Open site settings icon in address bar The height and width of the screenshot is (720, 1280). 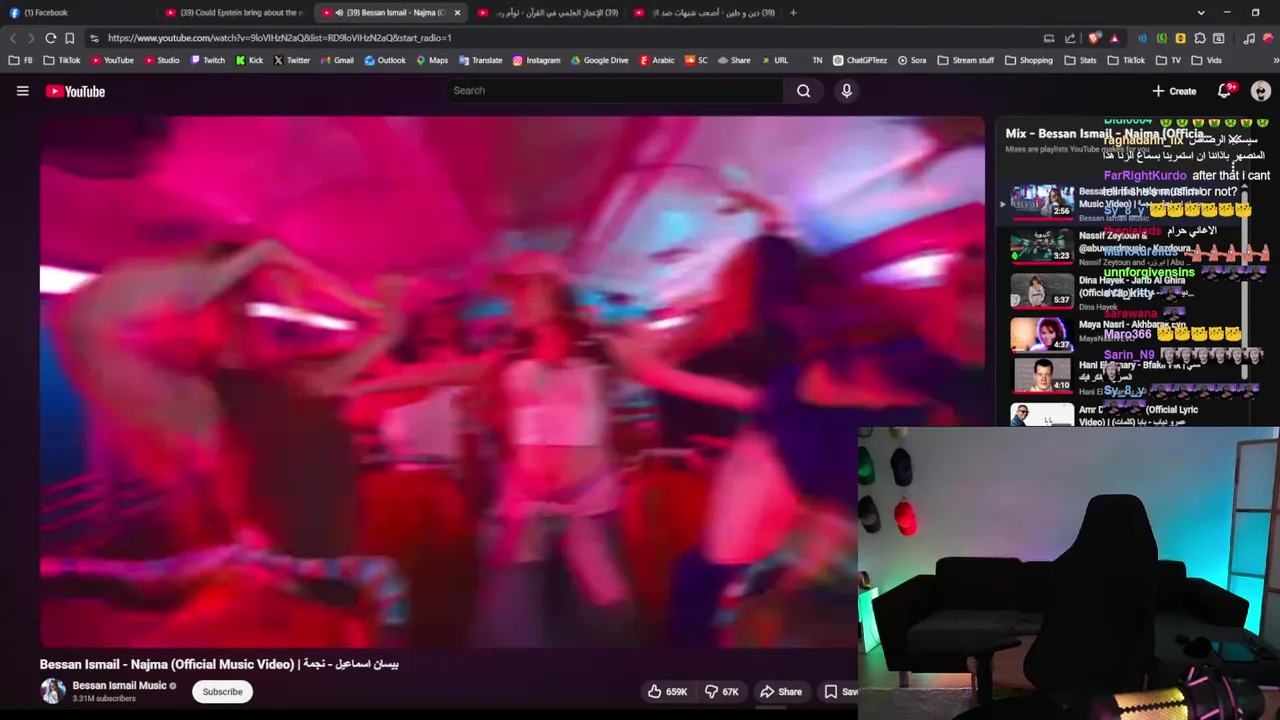point(93,38)
